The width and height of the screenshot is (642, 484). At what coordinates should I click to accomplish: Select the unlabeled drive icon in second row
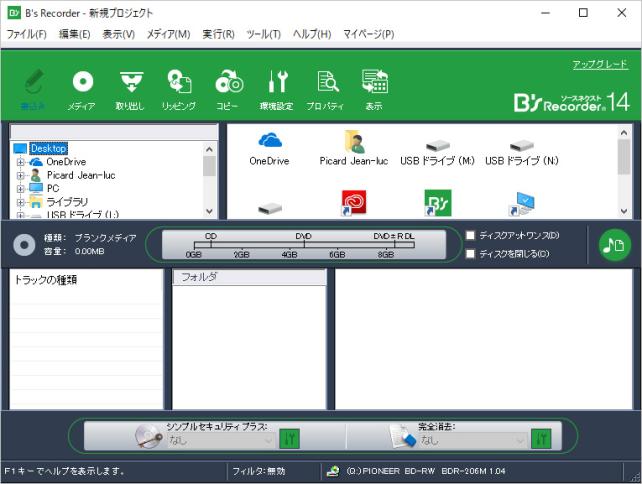click(x=270, y=208)
